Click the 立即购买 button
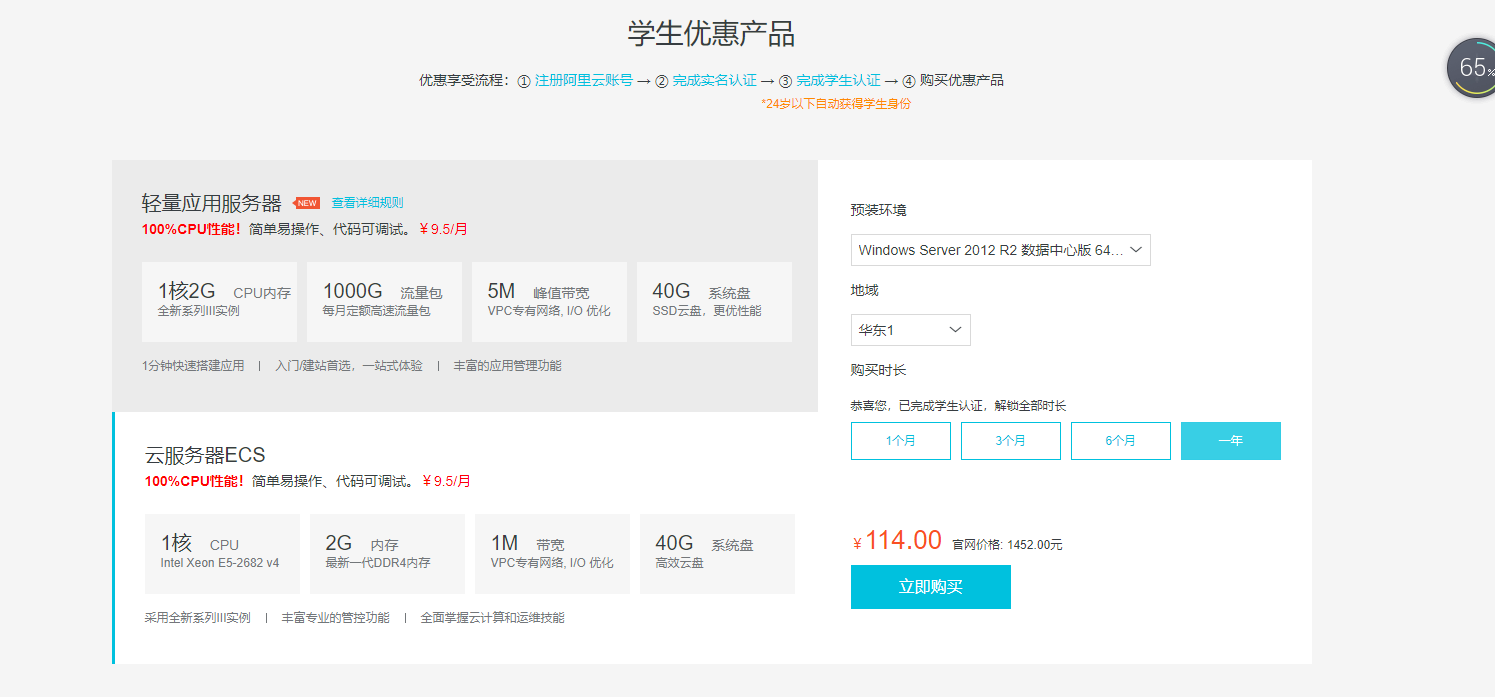Viewport: 1495px width, 697px height. (x=930, y=587)
